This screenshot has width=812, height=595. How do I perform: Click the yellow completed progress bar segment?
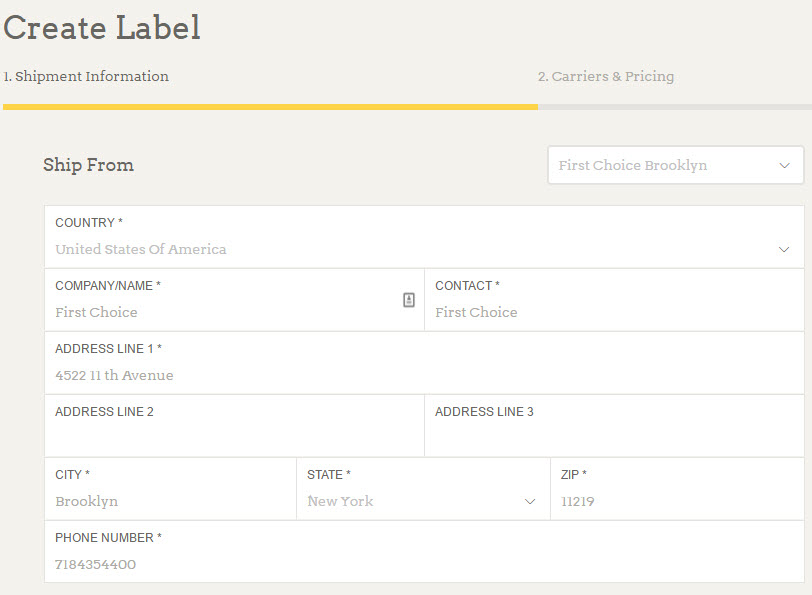pyautogui.click(x=270, y=106)
